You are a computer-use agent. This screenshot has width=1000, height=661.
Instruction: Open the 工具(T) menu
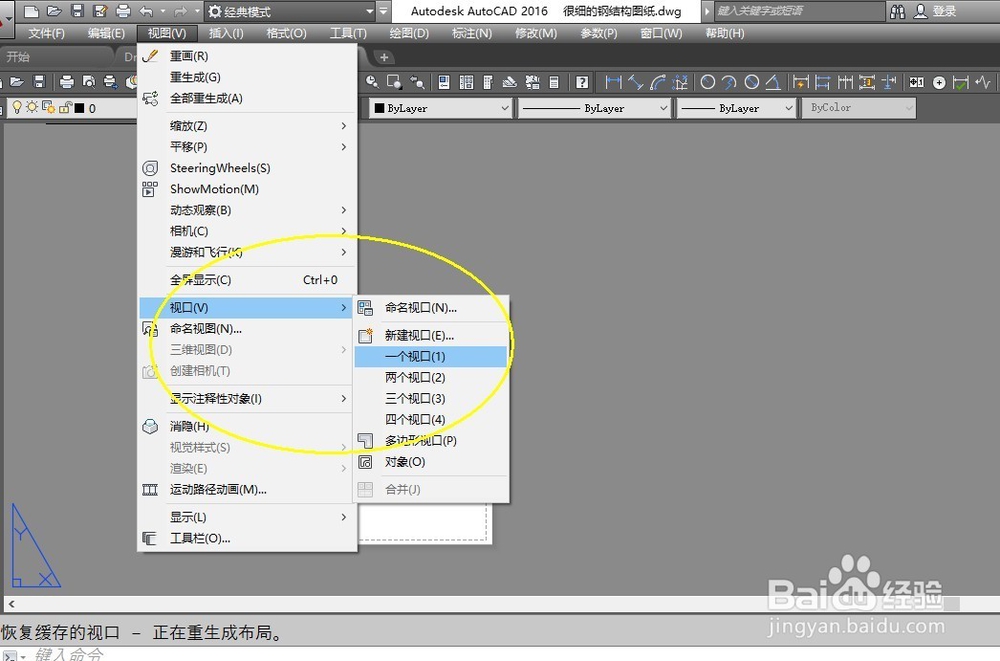point(348,33)
